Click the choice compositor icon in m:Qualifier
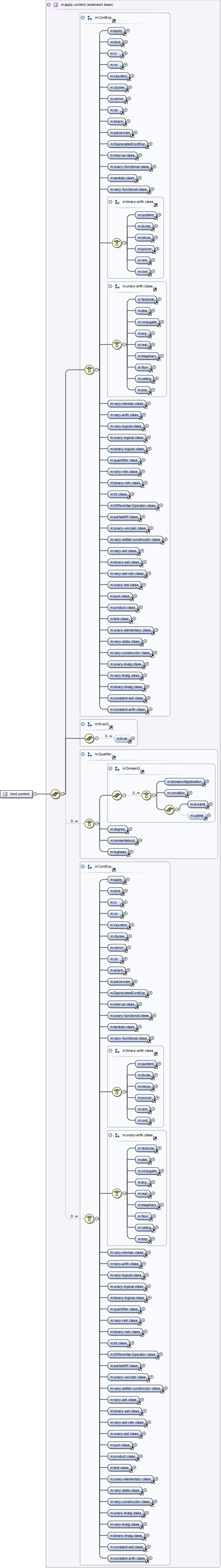 coord(89,824)
